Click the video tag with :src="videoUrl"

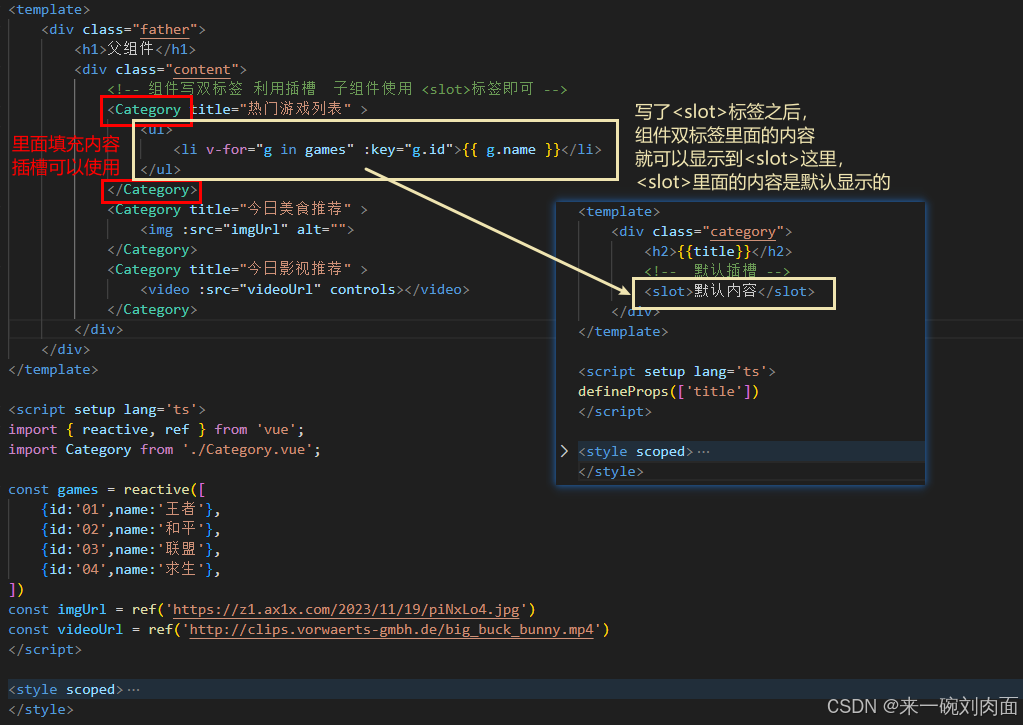[304, 289]
